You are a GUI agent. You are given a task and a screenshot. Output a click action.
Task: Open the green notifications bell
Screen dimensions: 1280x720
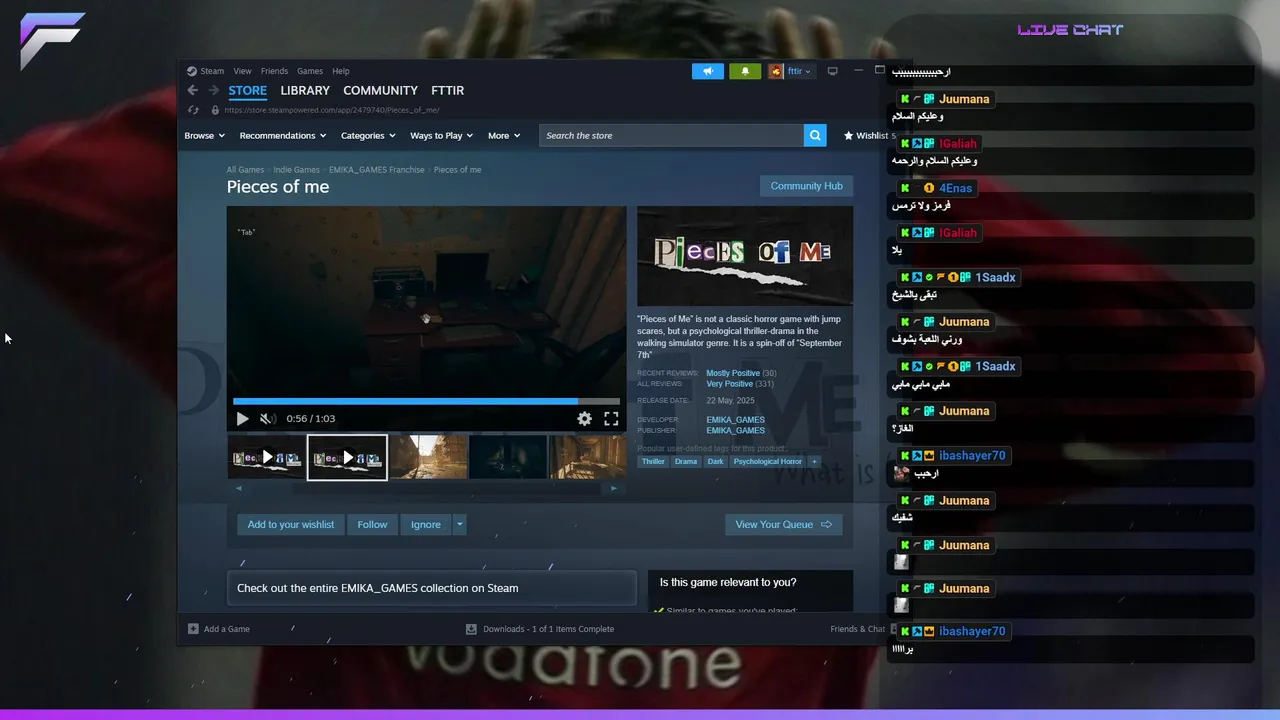click(x=745, y=71)
